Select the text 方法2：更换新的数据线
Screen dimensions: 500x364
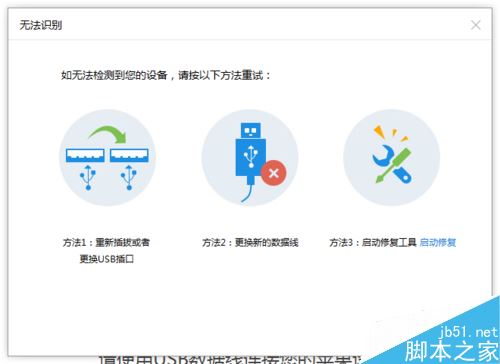pos(250,242)
